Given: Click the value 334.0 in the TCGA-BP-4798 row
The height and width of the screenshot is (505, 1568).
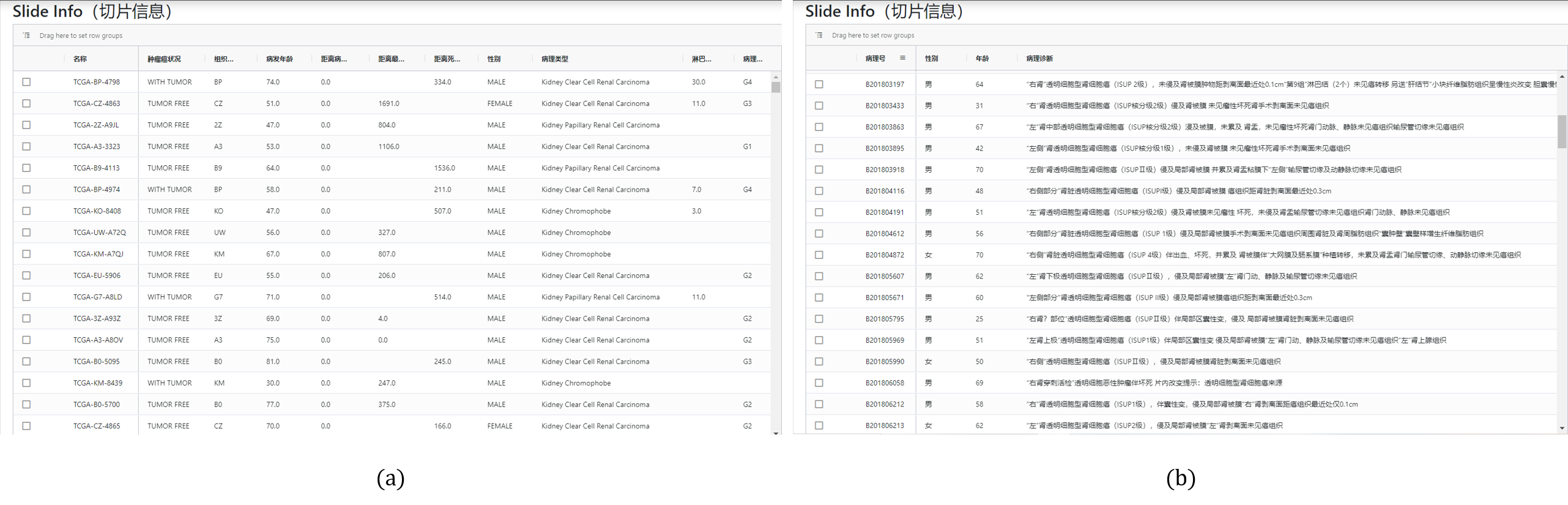Looking at the screenshot, I should click(x=442, y=82).
